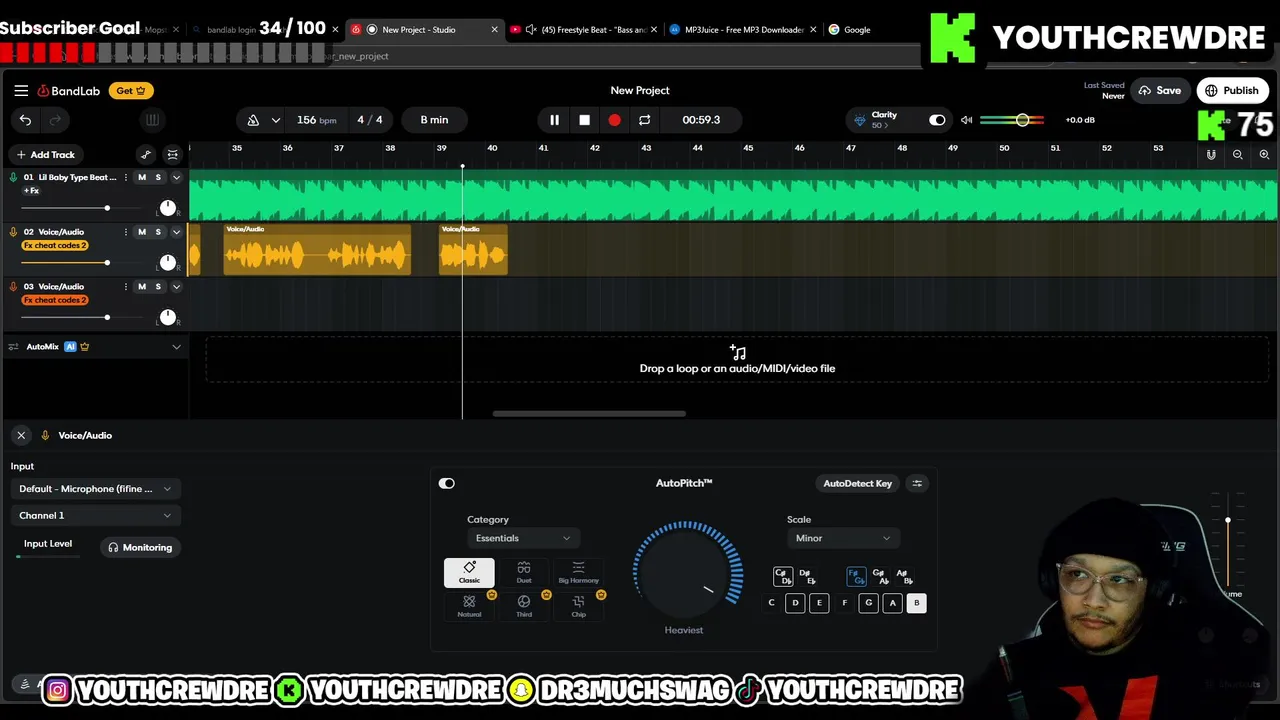Click the yellow Get membership button
The height and width of the screenshot is (720, 1280).
click(x=131, y=90)
